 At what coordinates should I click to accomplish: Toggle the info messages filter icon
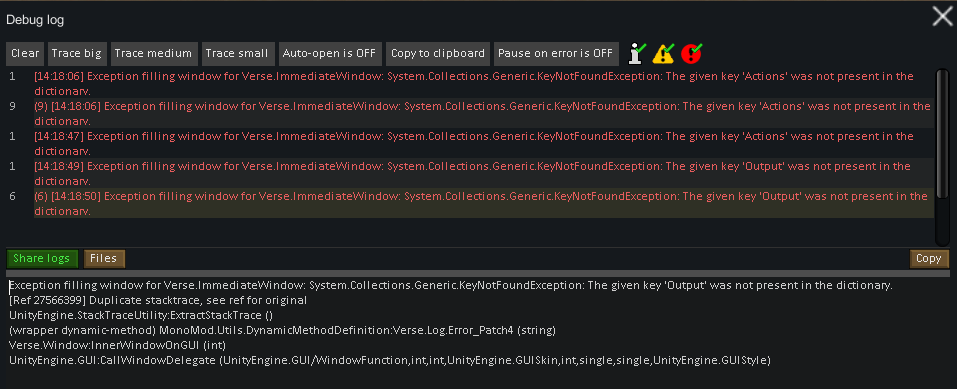tap(638, 53)
